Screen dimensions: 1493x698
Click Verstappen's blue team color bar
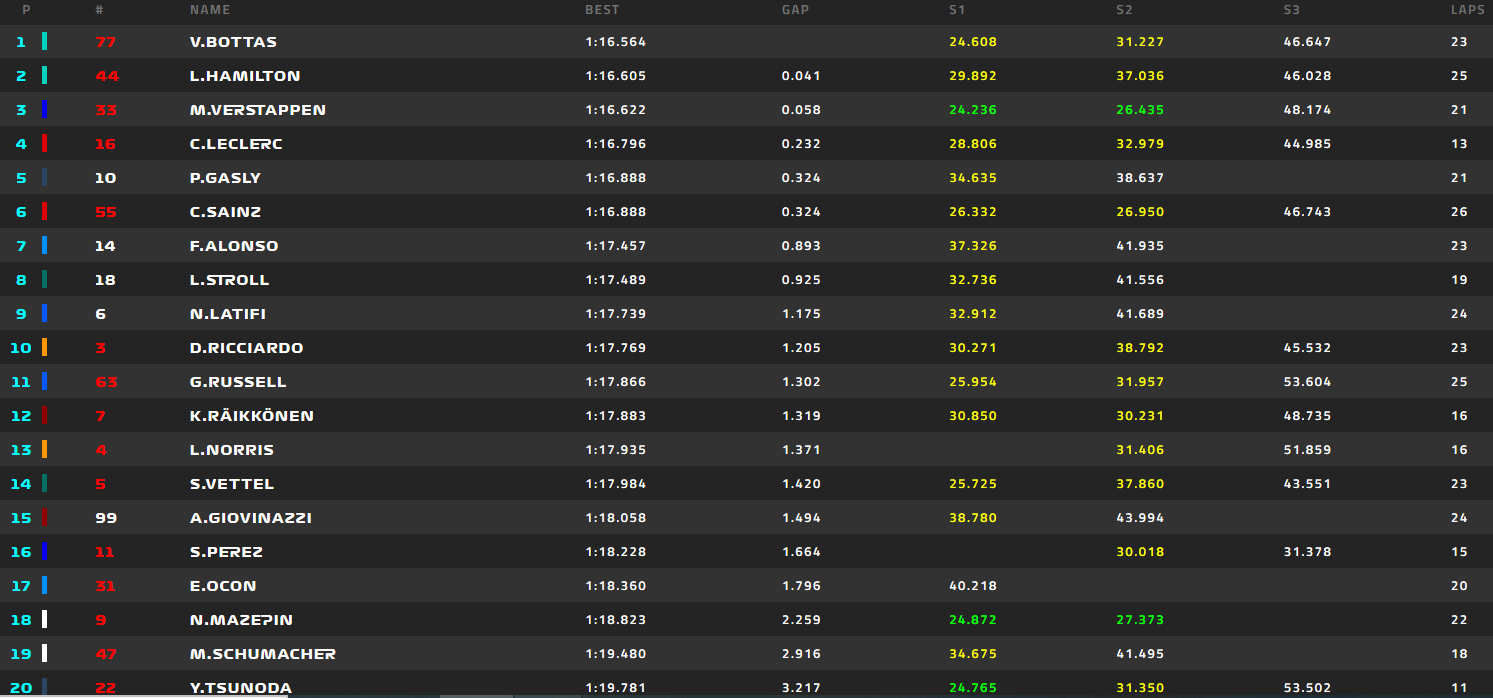point(44,110)
